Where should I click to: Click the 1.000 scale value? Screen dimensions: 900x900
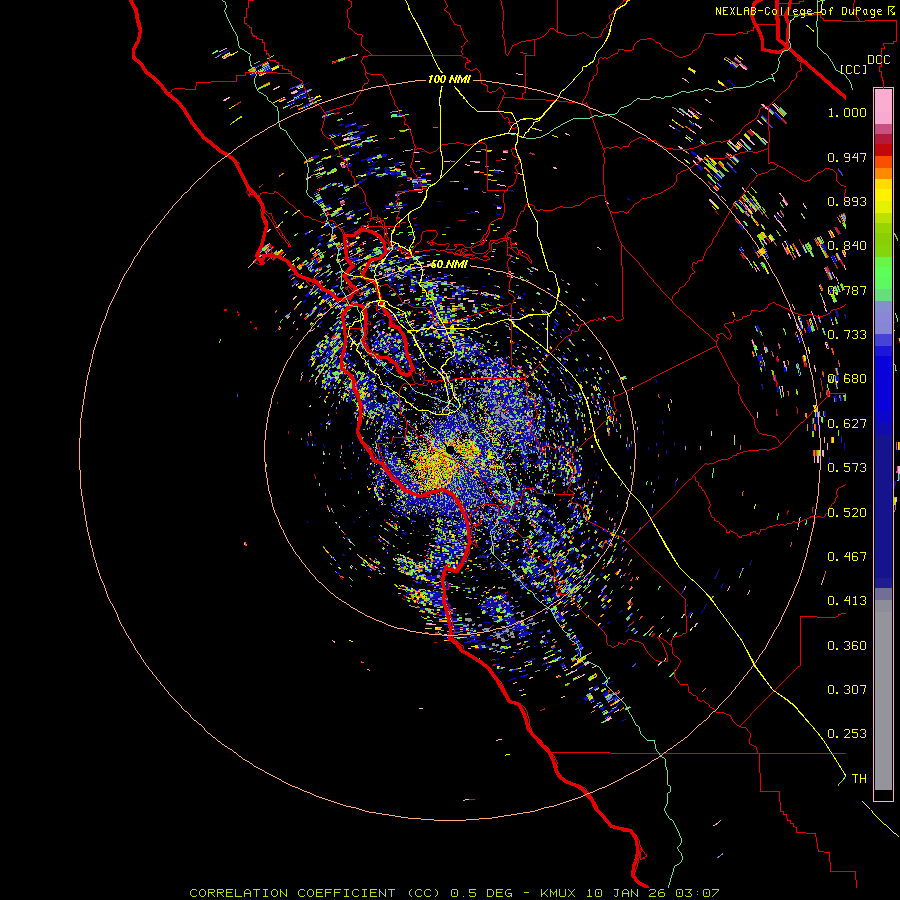[847, 112]
